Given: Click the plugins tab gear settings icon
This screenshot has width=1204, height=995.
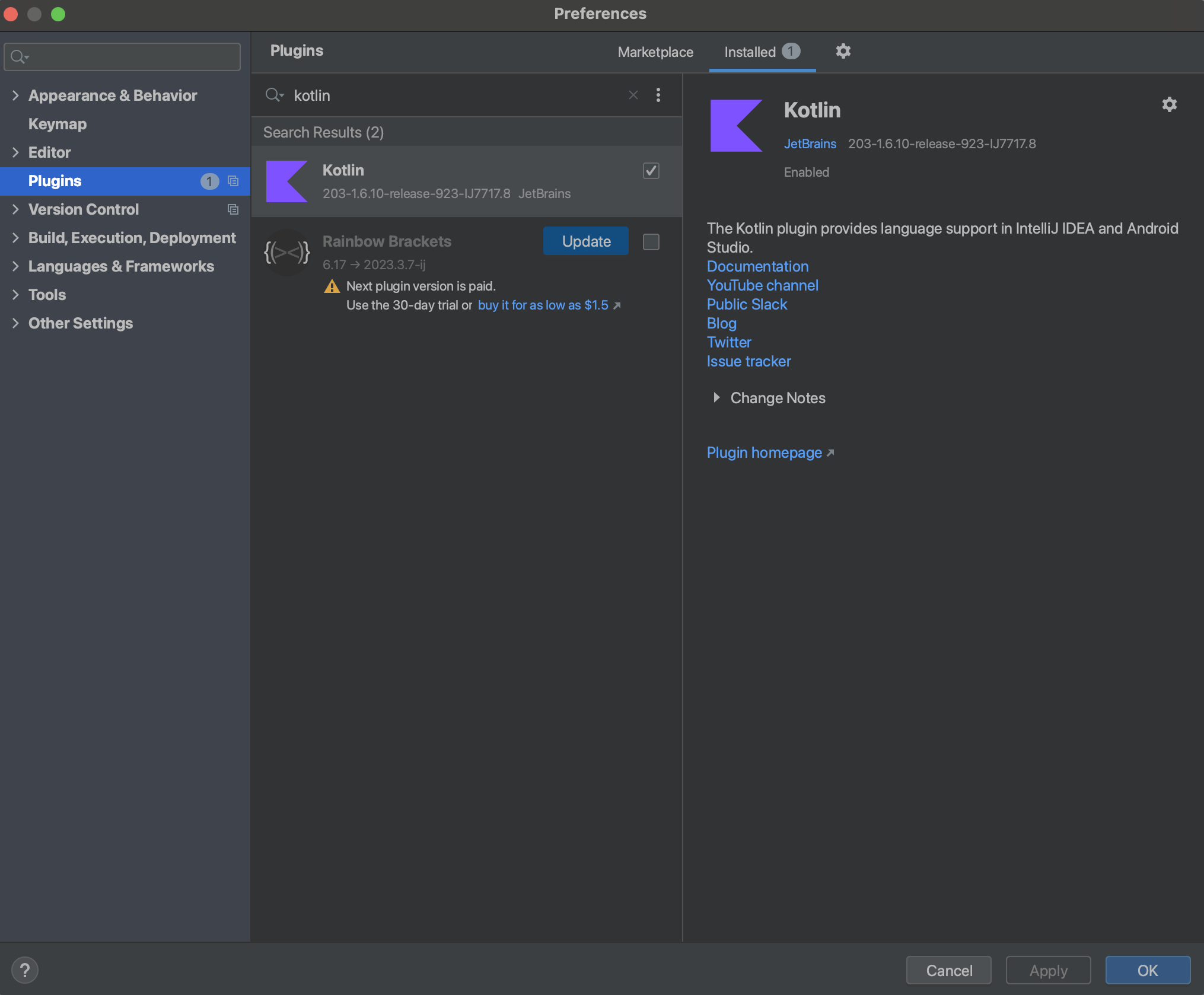Looking at the screenshot, I should point(843,52).
